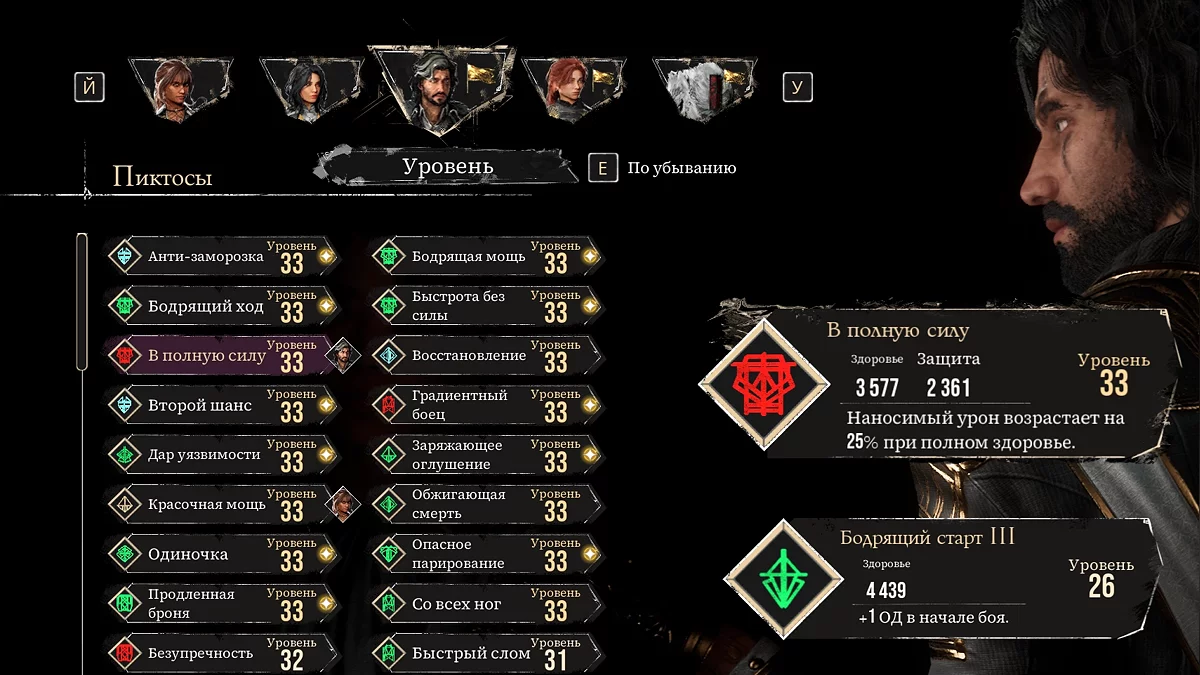Select the red icon of В полную силу
The height and width of the screenshot is (675, 1200).
[125, 356]
